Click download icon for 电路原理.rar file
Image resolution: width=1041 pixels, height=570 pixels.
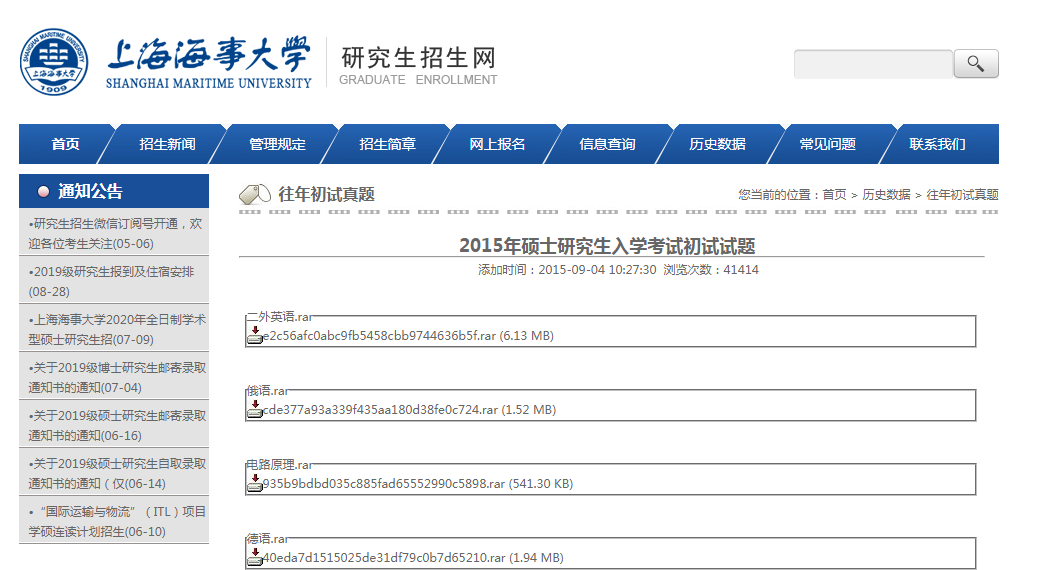(x=255, y=483)
